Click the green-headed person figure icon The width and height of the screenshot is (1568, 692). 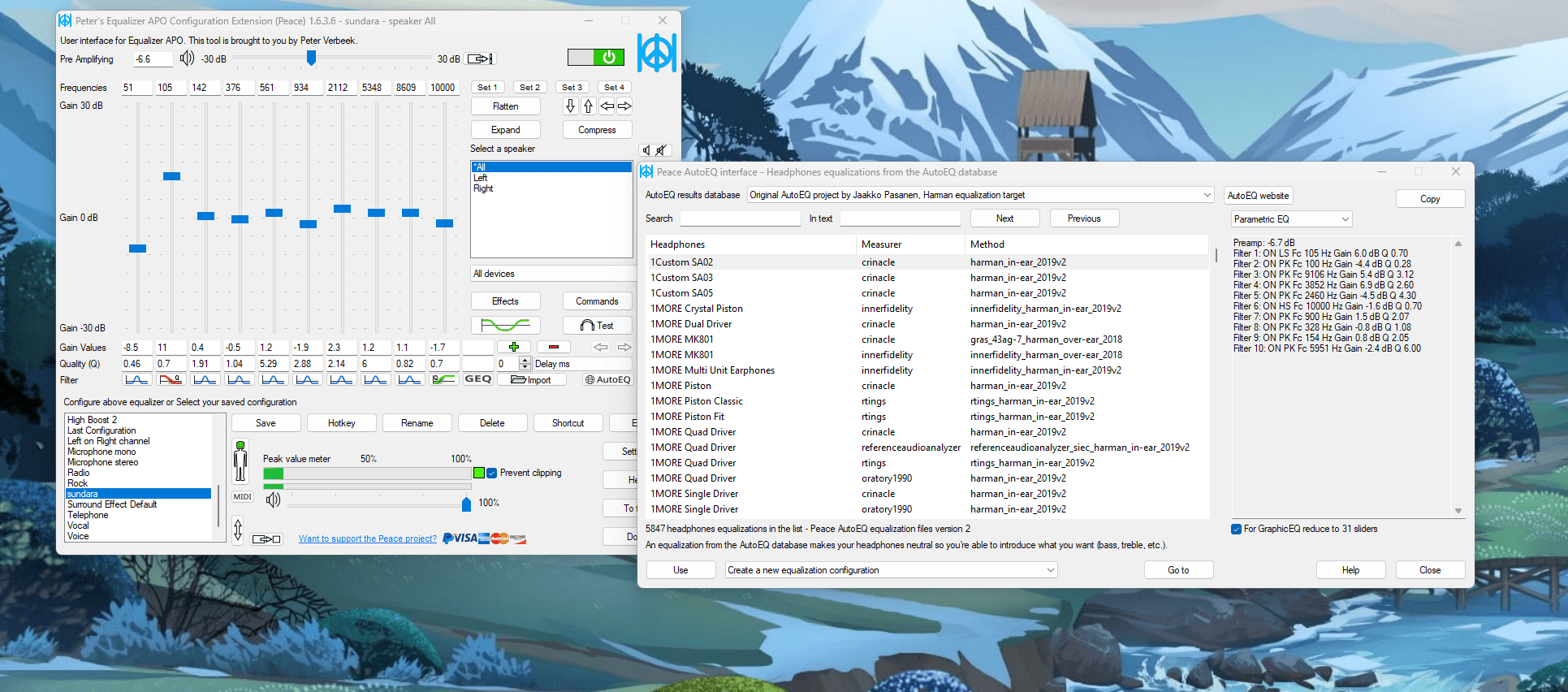240,462
